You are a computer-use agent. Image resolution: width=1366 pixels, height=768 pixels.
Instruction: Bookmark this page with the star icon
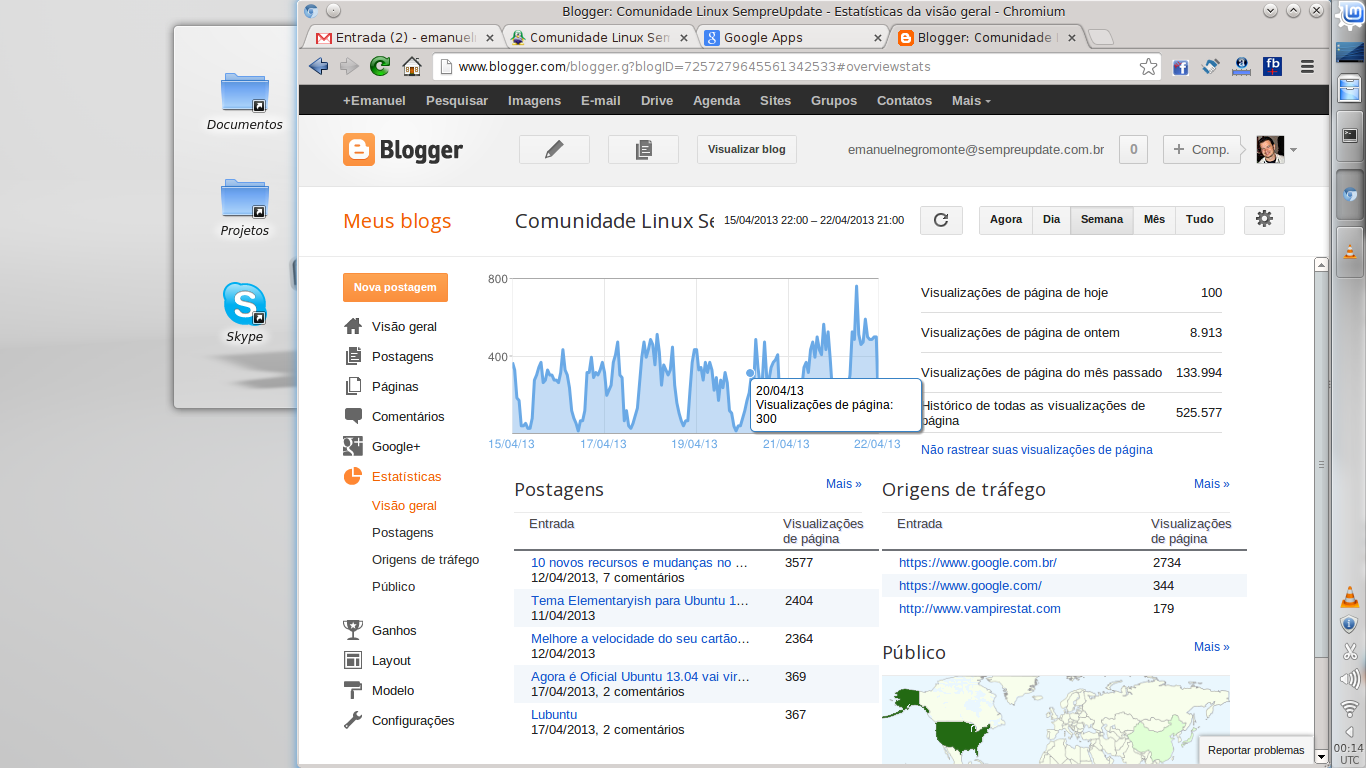pos(1148,67)
